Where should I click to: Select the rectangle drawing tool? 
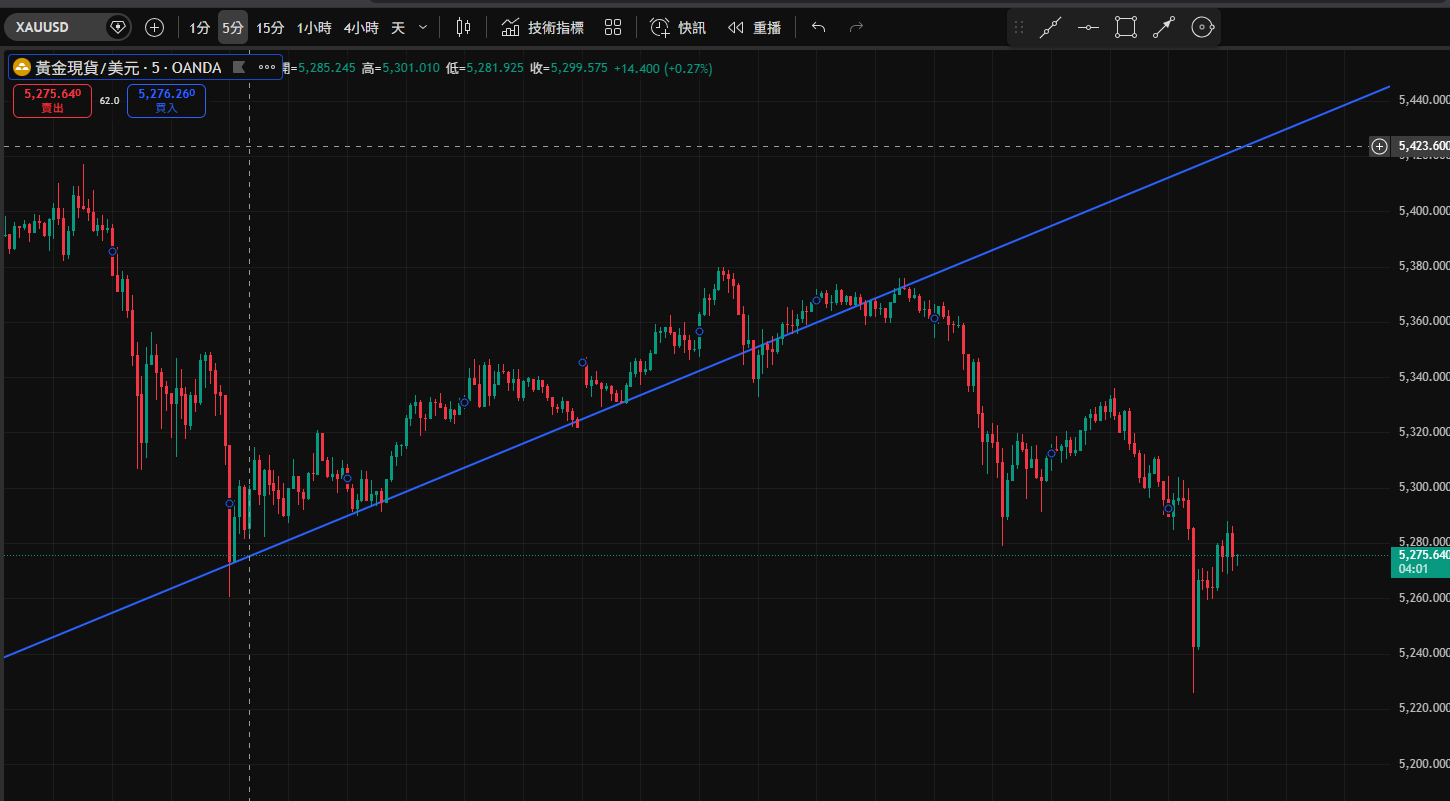point(1126,28)
